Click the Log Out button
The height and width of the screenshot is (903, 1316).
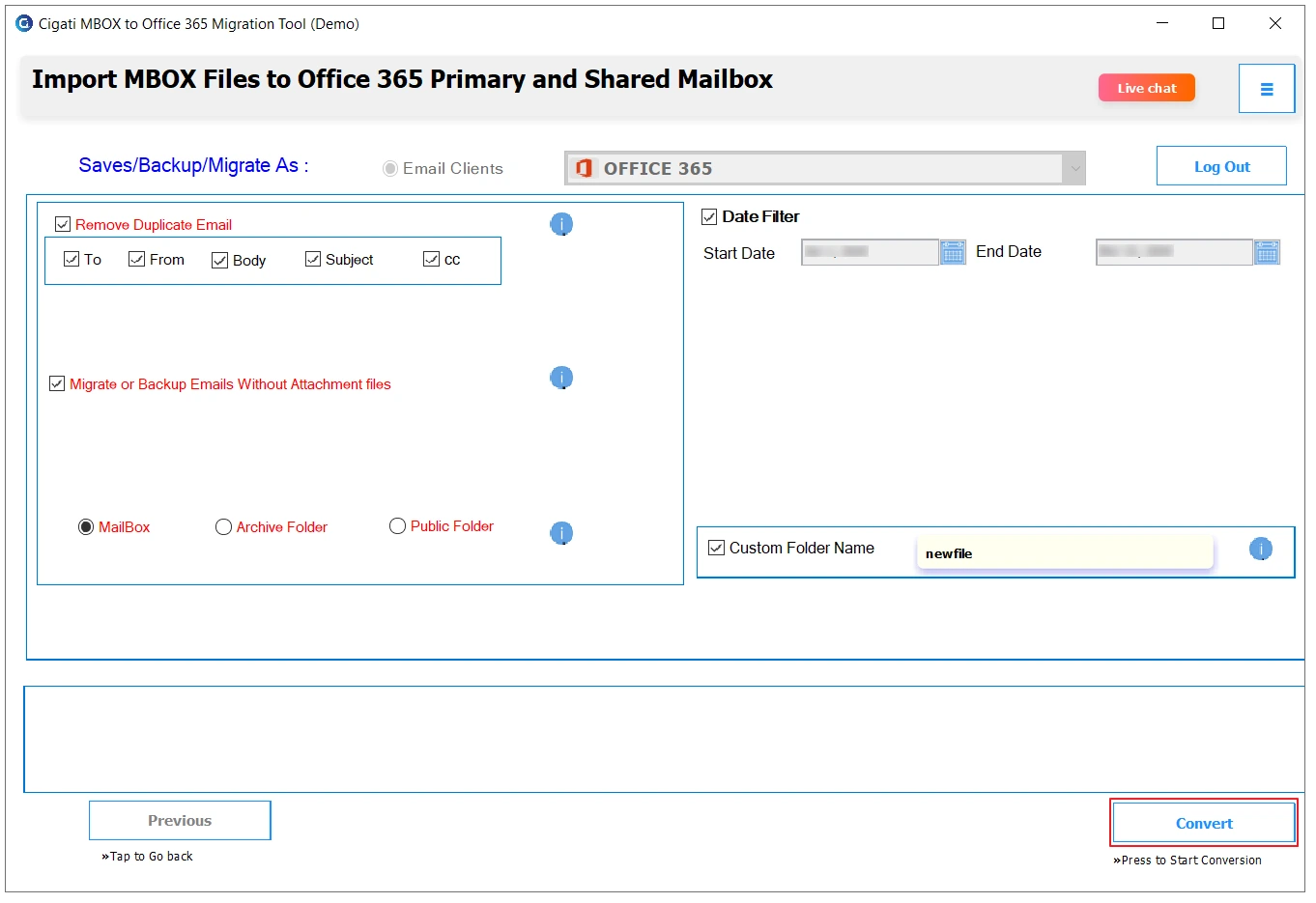tap(1221, 166)
